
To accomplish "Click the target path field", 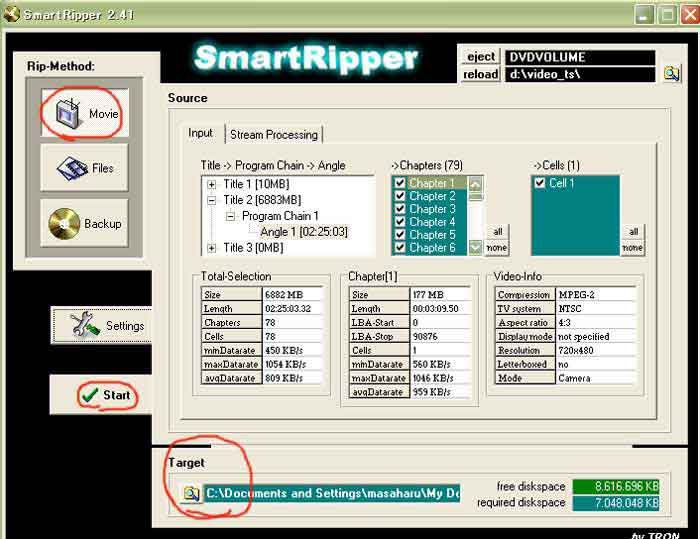I will point(332,493).
